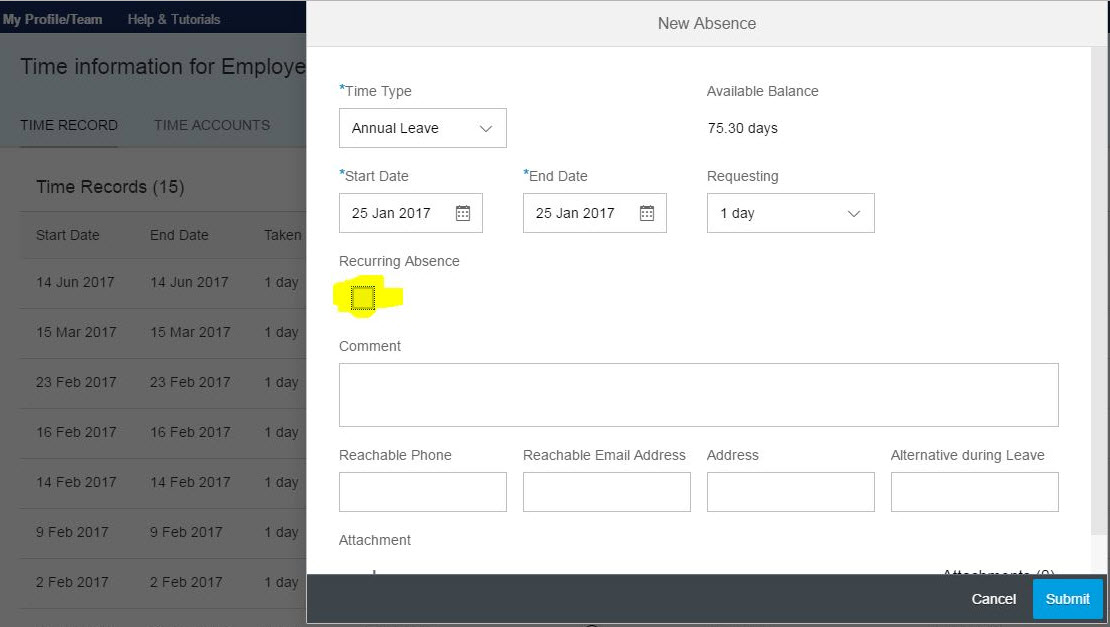The height and width of the screenshot is (627, 1110).
Task: Select the 2 Feb 2017 start date cell
Action: coord(71,582)
